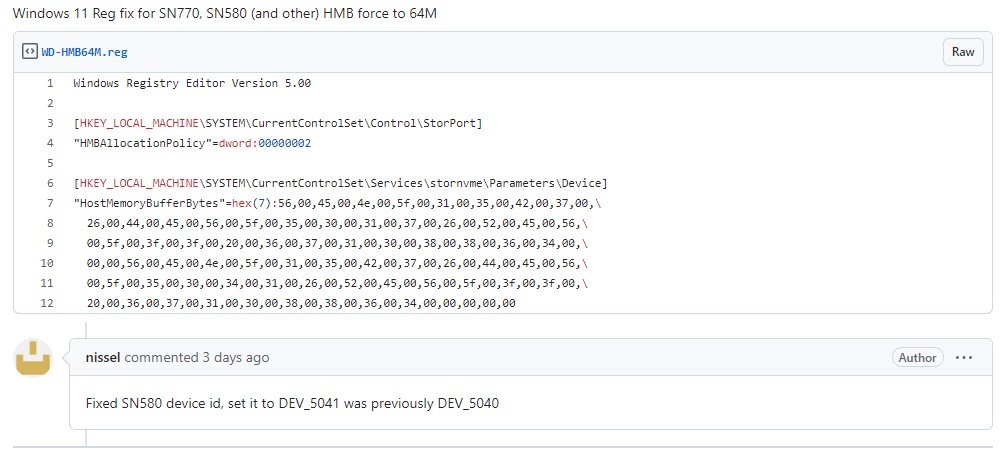The width and height of the screenshot is (1004, 456).
Task: Click the Author badge on the comment
Action: pyautogui.click(x=918, y=357)
